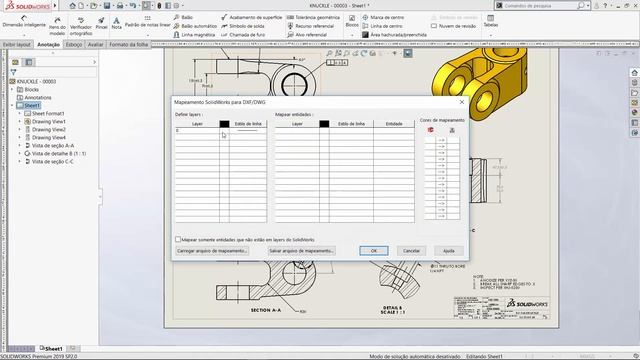The width and height of the screenshot is (640, 360).
Task: Close the Mapeamento SolidWorks dialog
Action: [x=462, y=102]
